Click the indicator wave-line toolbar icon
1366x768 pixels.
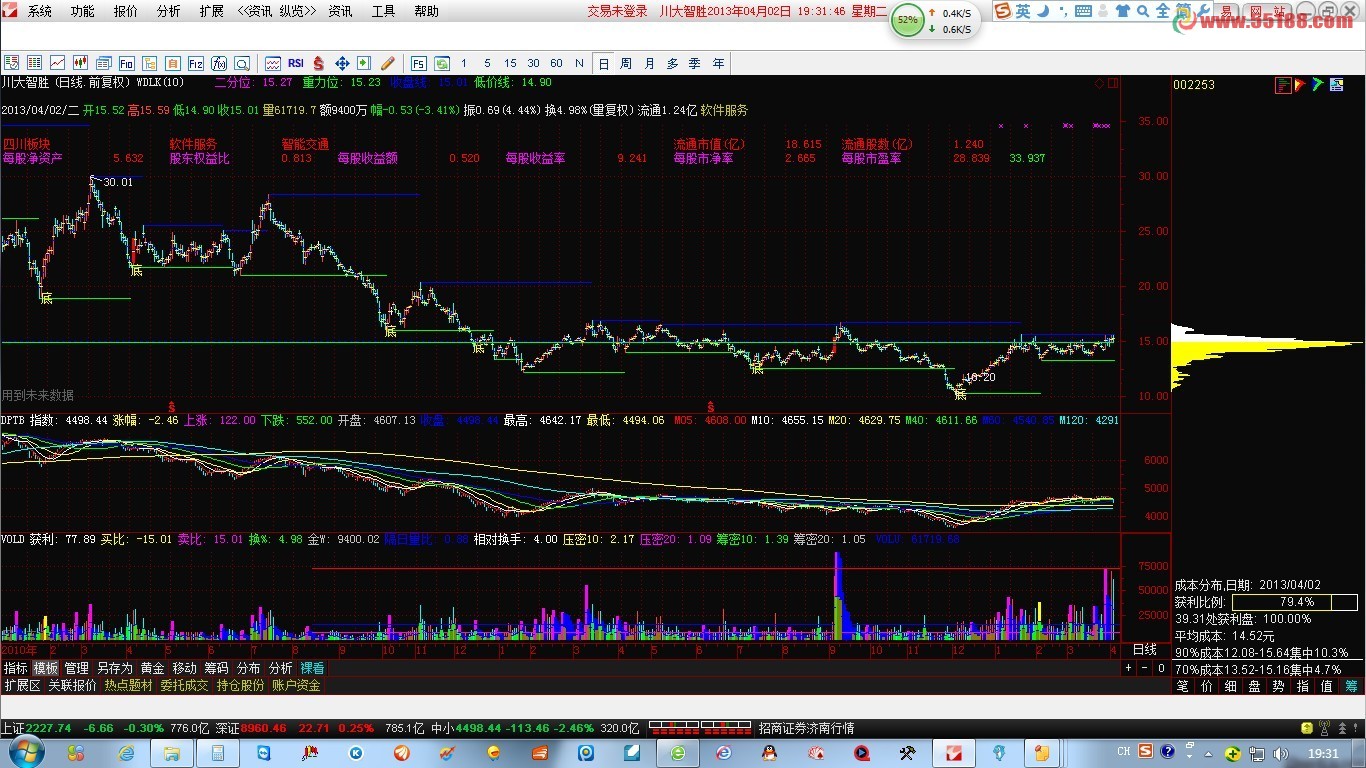click(273, 62)
